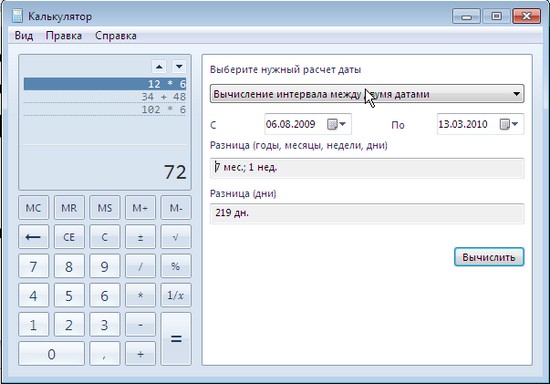Click the history up arrow

(159, 66)
